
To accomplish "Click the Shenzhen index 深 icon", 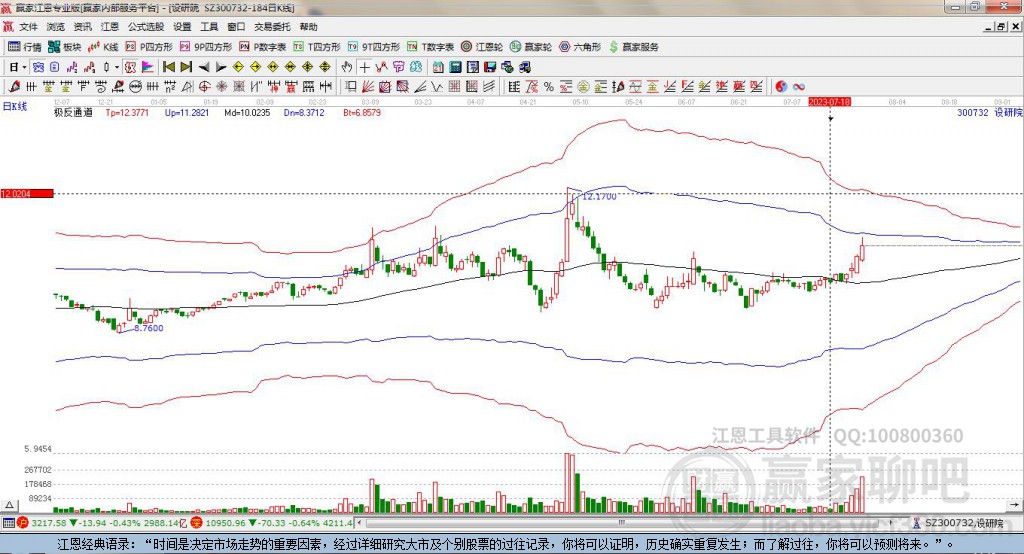I will coord(197,523).
